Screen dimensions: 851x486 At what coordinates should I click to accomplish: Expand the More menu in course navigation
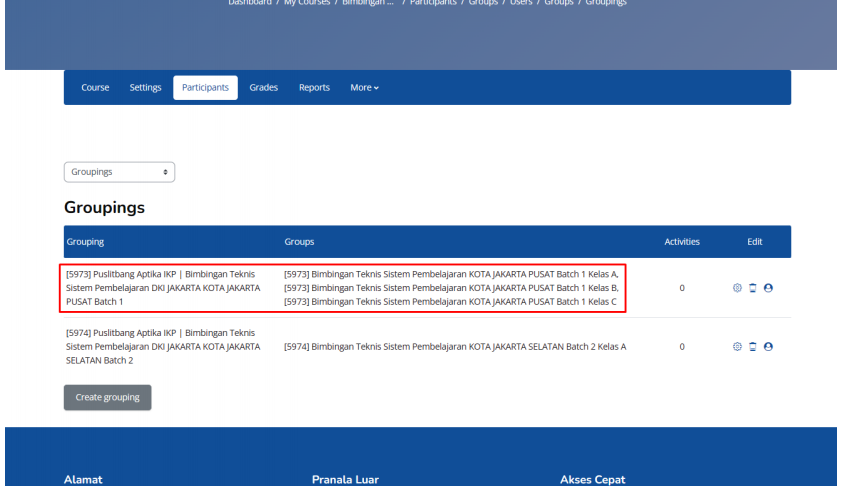click(x=364, y=88)
